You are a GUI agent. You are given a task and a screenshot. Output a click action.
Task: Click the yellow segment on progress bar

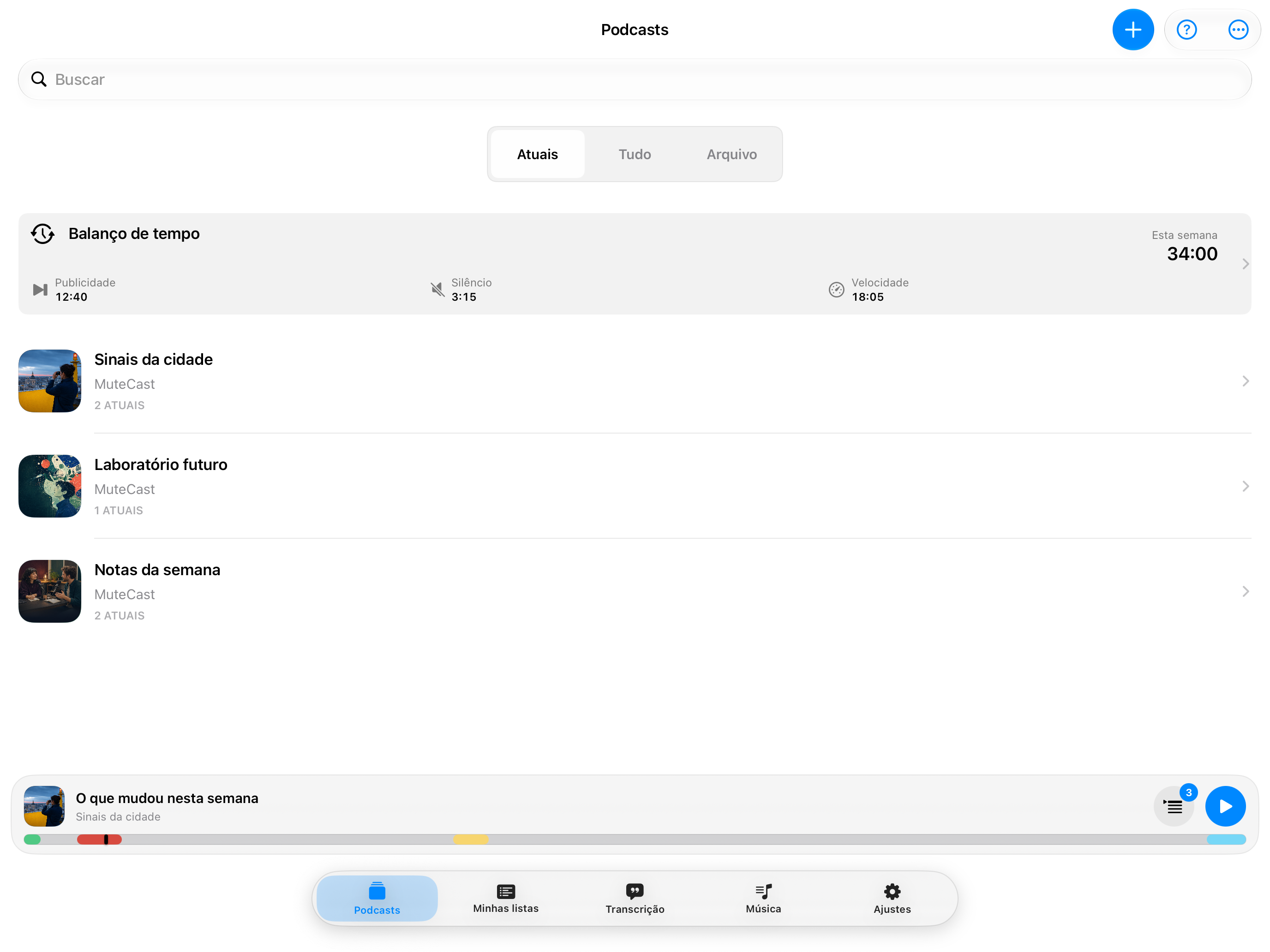point(471,839)
